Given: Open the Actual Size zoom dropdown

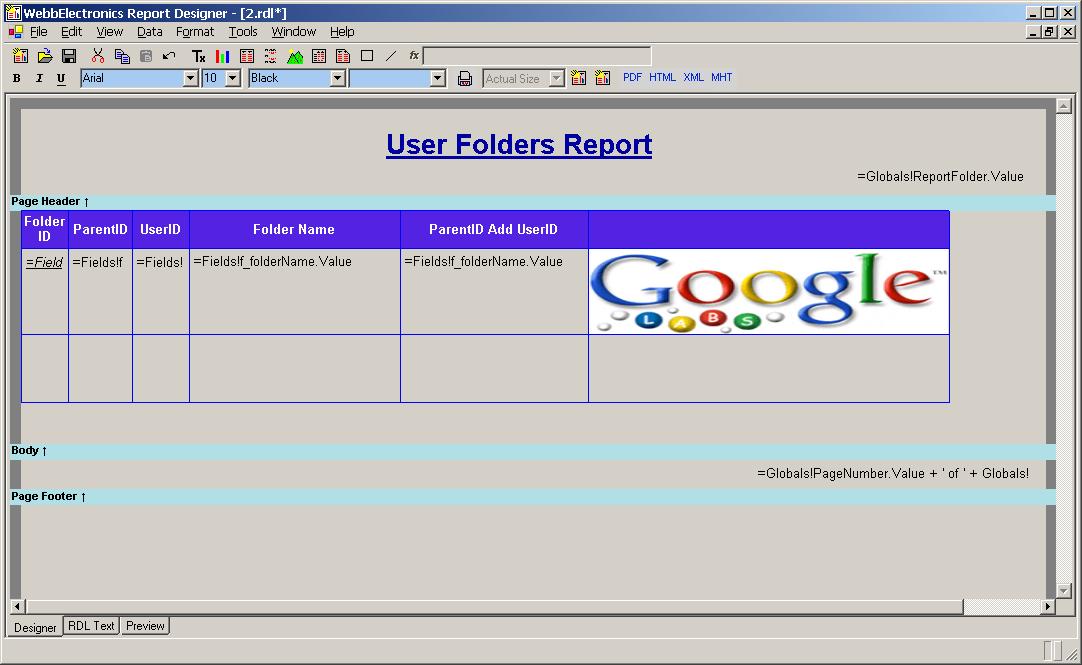Looking at the screenshot, I should [556, 79].
